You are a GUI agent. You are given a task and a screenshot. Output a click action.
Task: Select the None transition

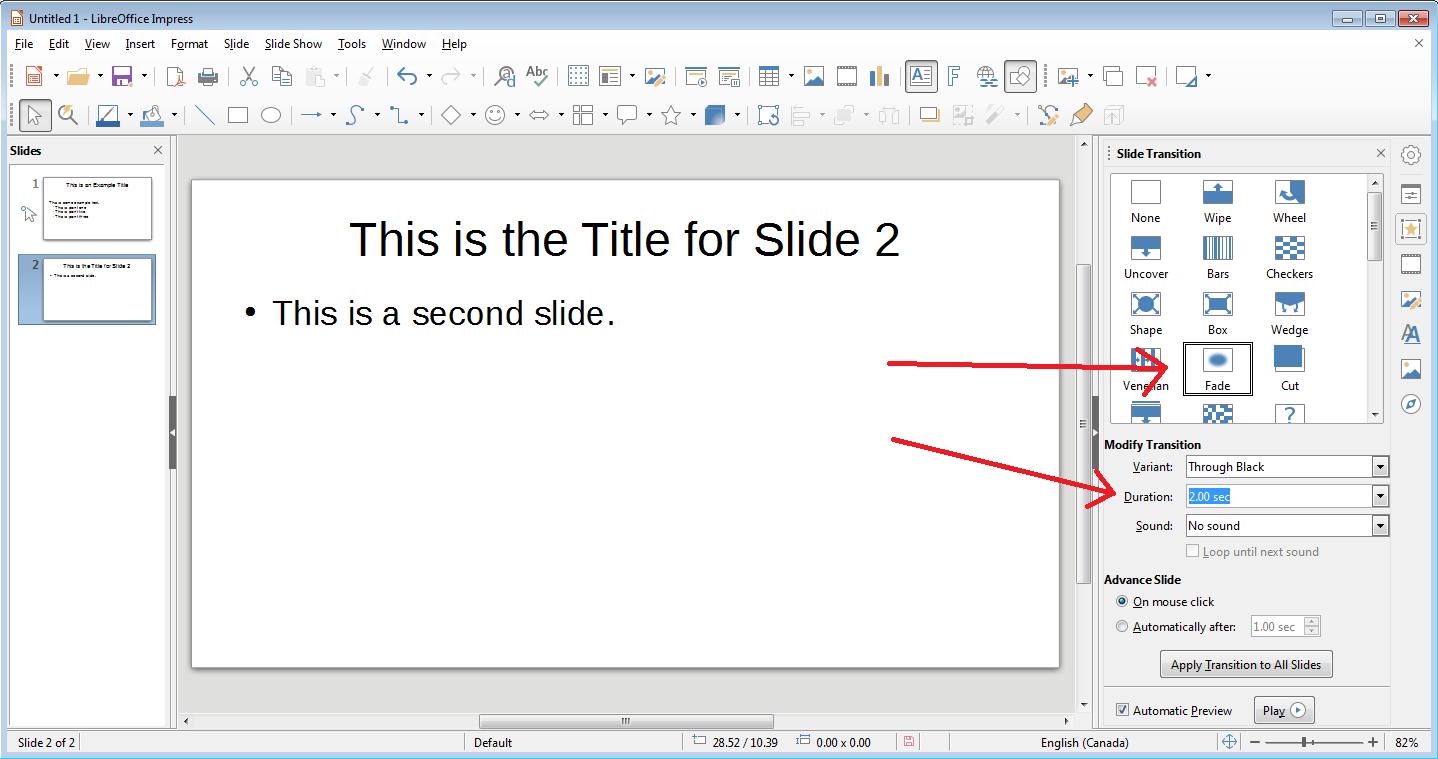1145,201
